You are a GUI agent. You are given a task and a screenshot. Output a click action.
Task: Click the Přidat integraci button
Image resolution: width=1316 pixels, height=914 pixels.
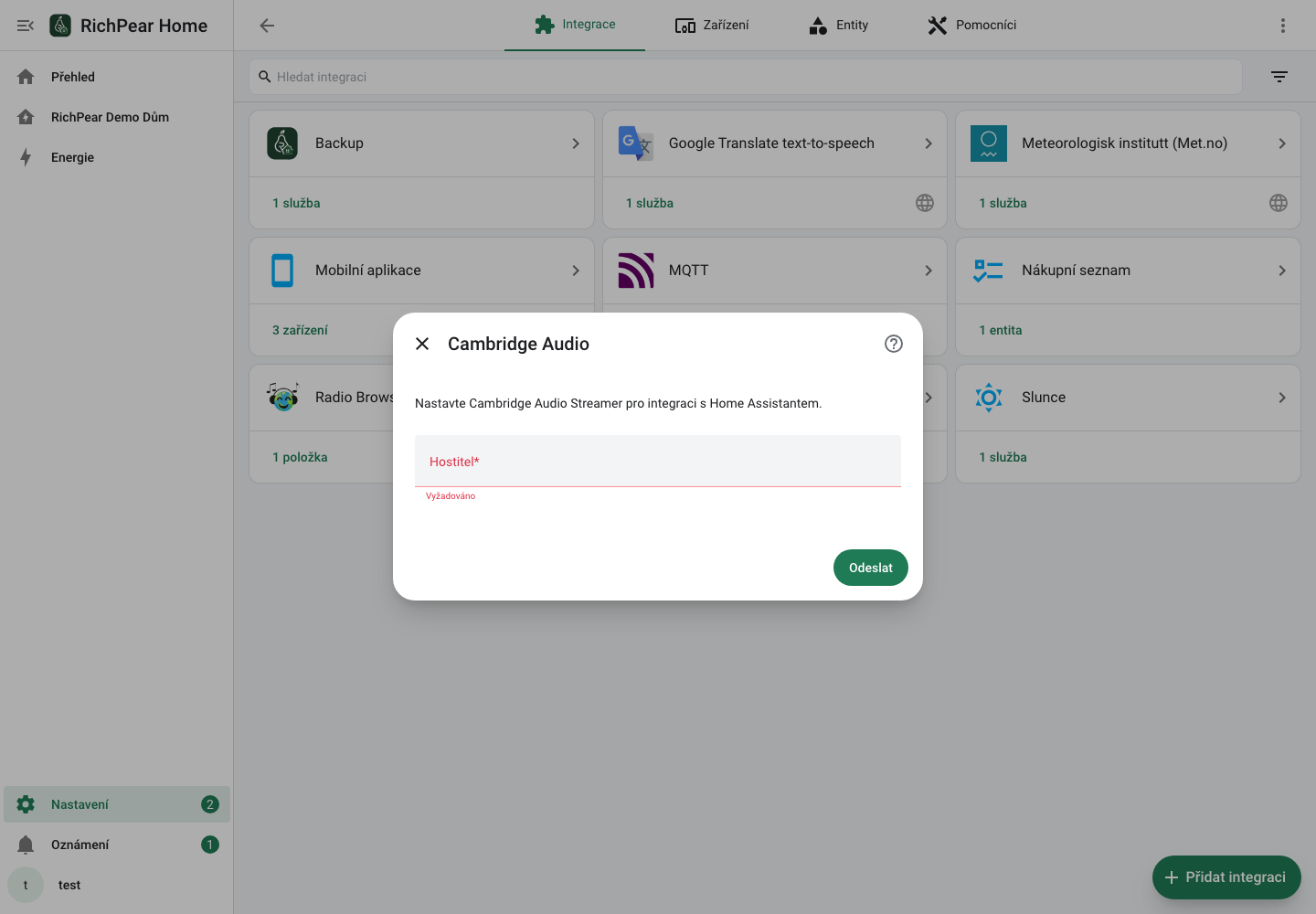coord(1226,877)
